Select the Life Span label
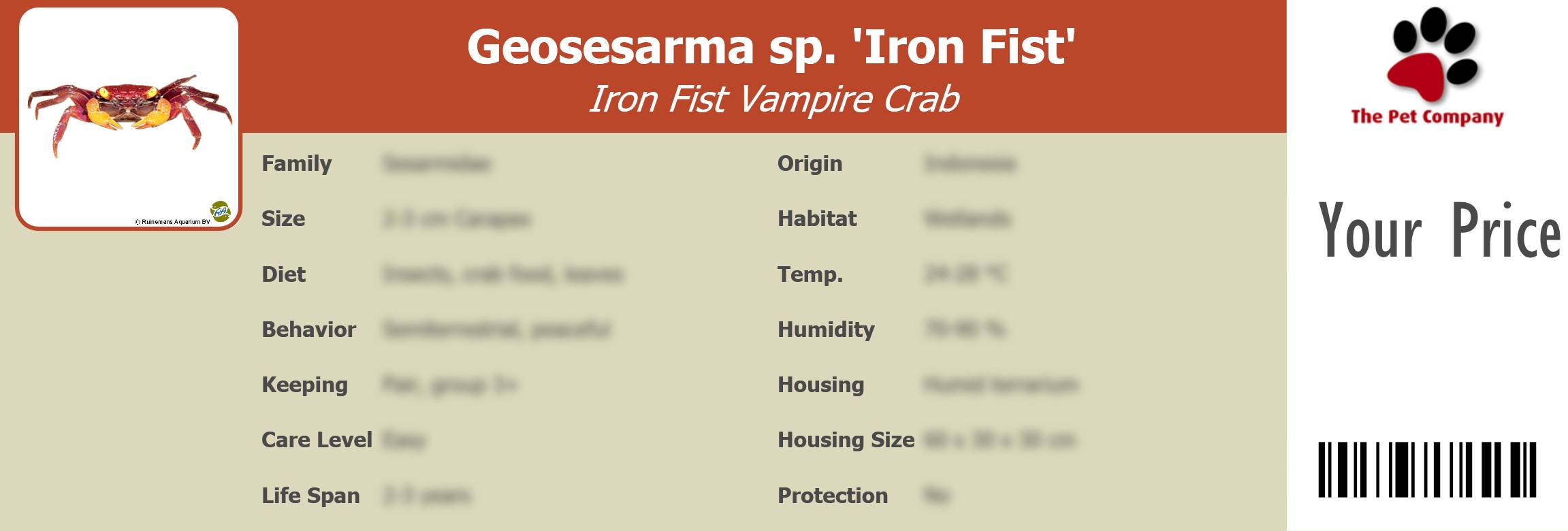 coord(310,496)
